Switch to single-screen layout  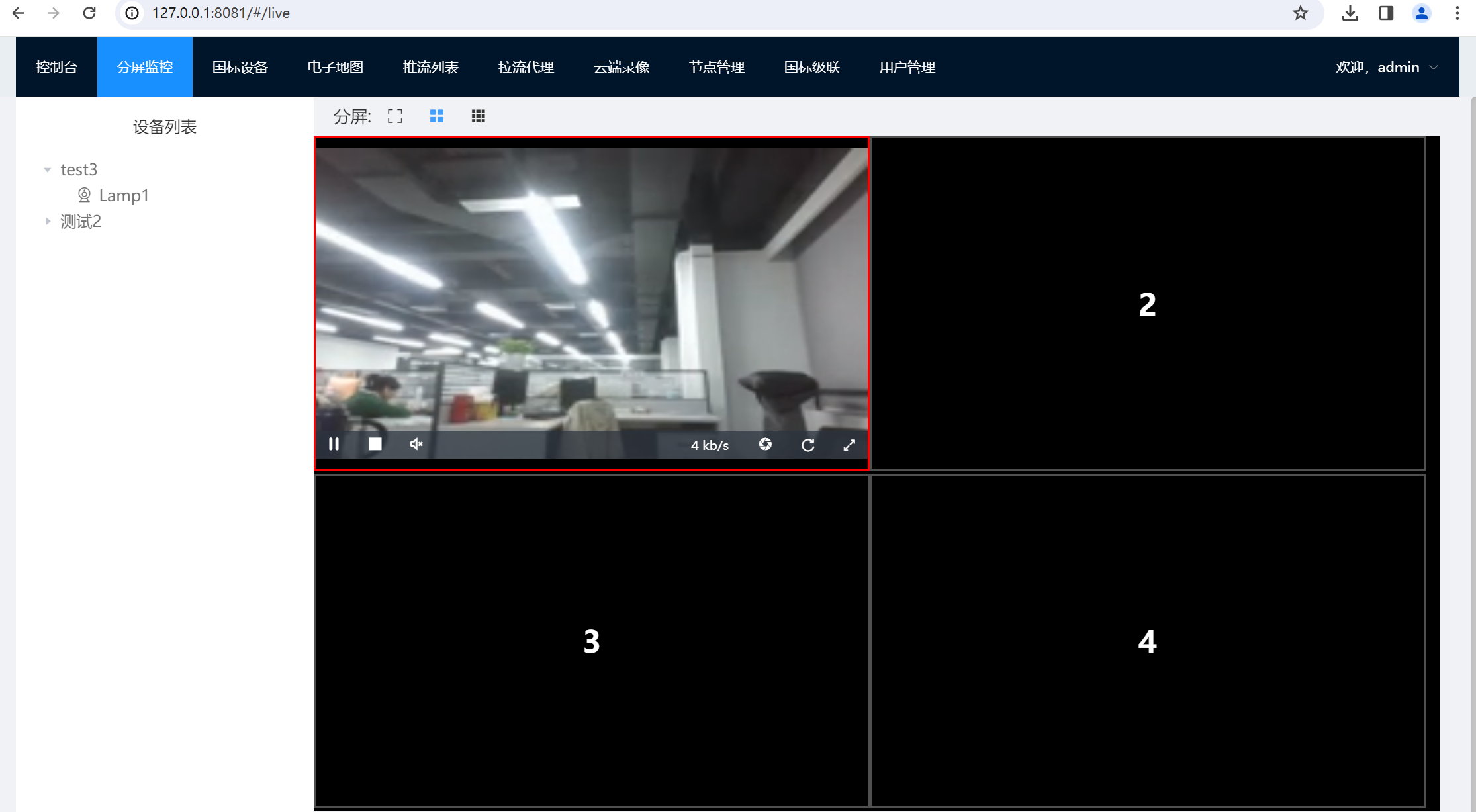pos(395,116)
